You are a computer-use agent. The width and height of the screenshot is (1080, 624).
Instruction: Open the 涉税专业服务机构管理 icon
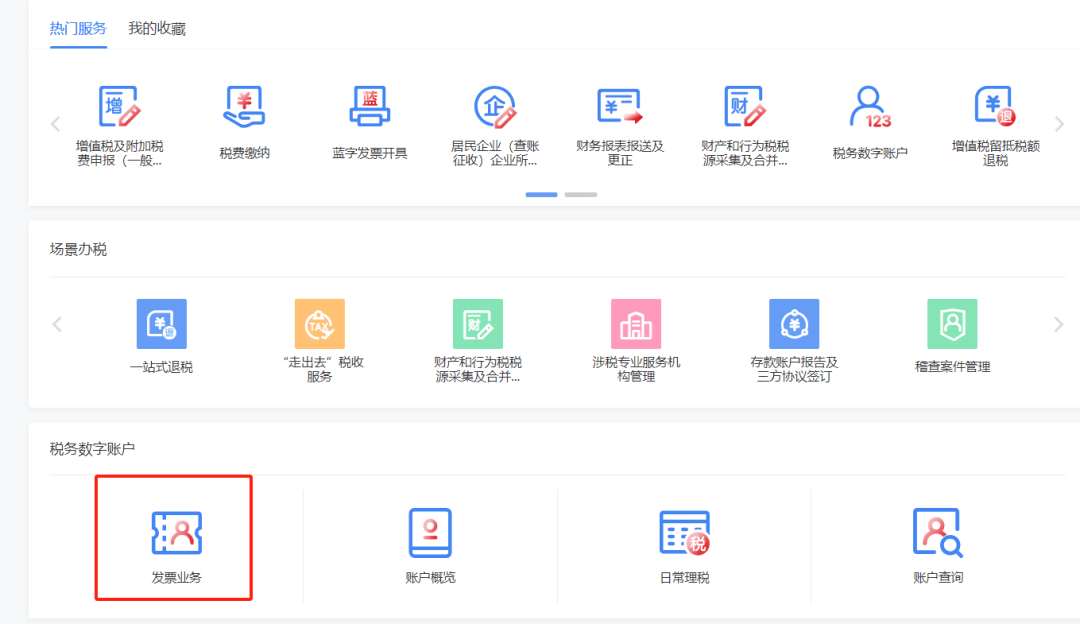pos(636,323)
